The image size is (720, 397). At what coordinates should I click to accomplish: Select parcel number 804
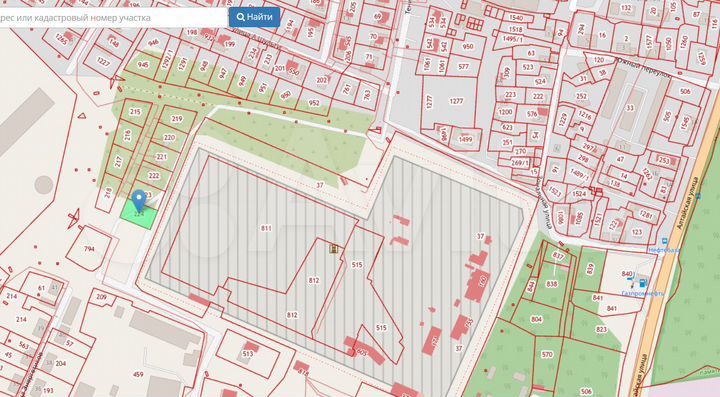(536, 319)
